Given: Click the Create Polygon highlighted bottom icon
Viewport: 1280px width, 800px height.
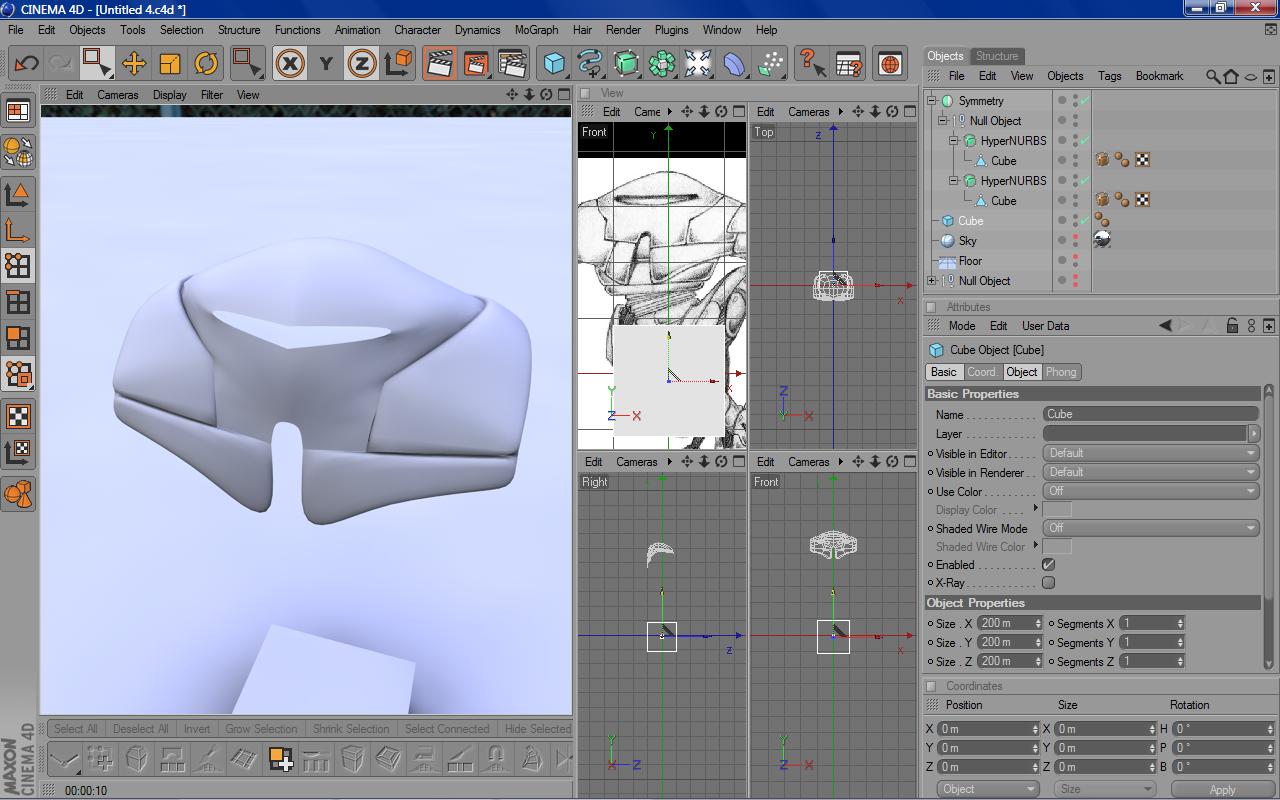Looking at the screenshot, I should coord(280,760).
